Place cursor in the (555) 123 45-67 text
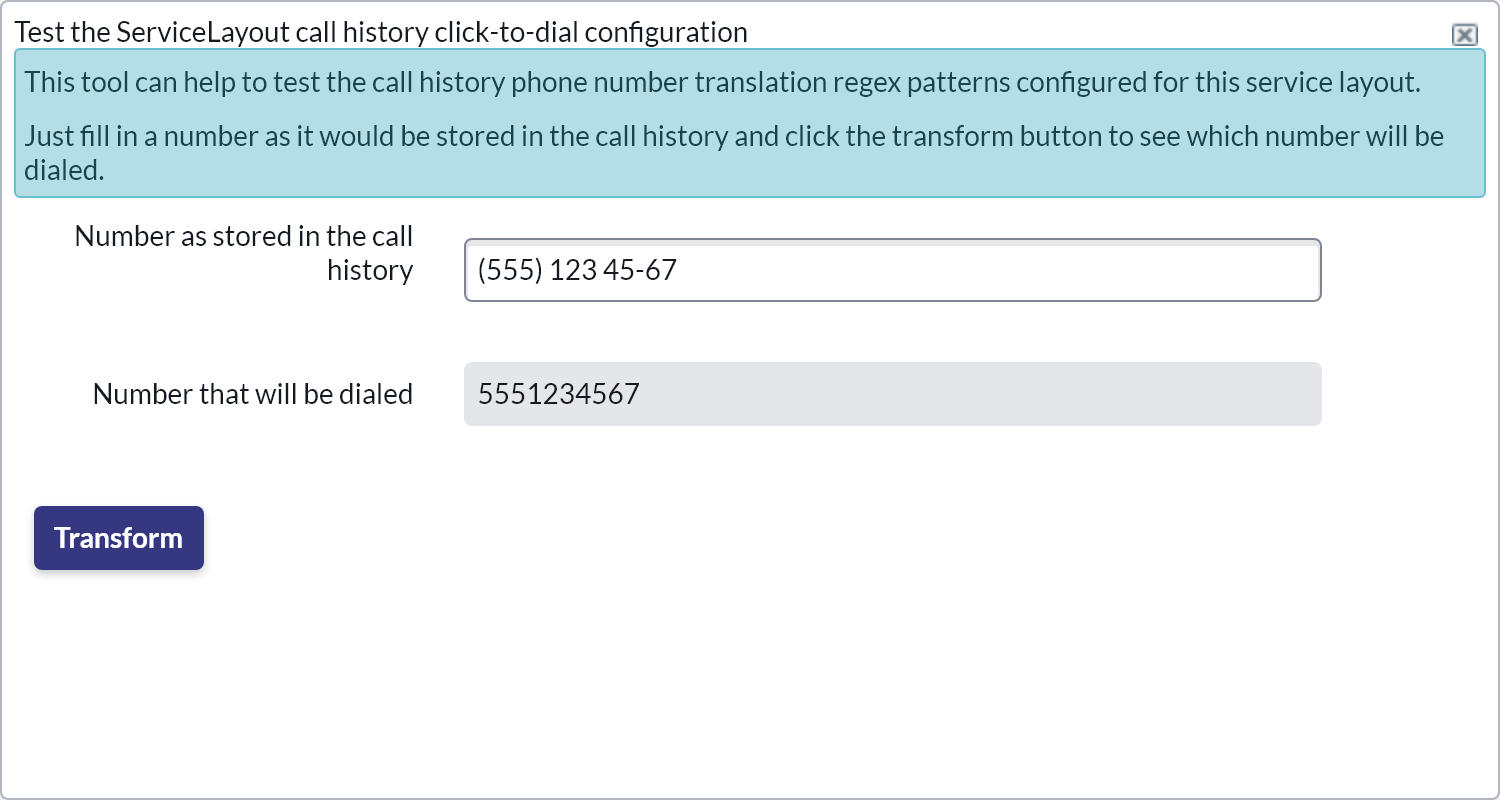1500x800 pixels. [577, 270]
